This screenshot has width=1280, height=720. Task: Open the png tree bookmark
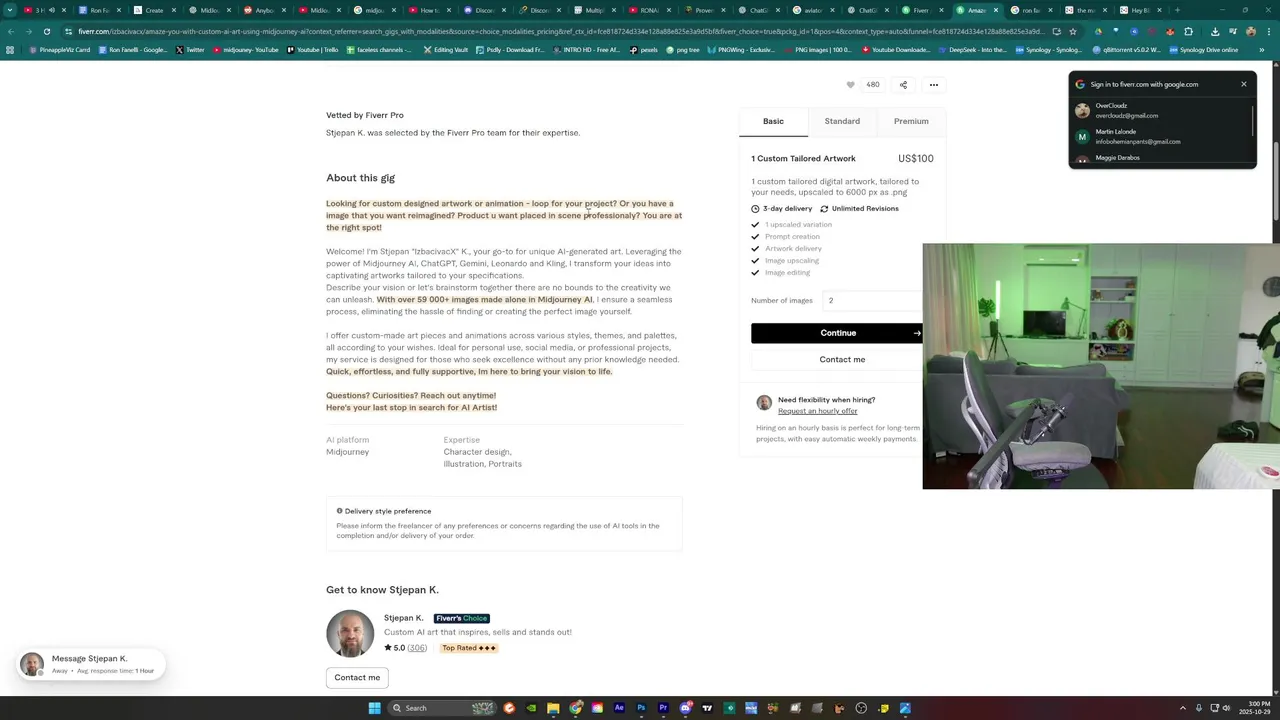pos(682,50)
